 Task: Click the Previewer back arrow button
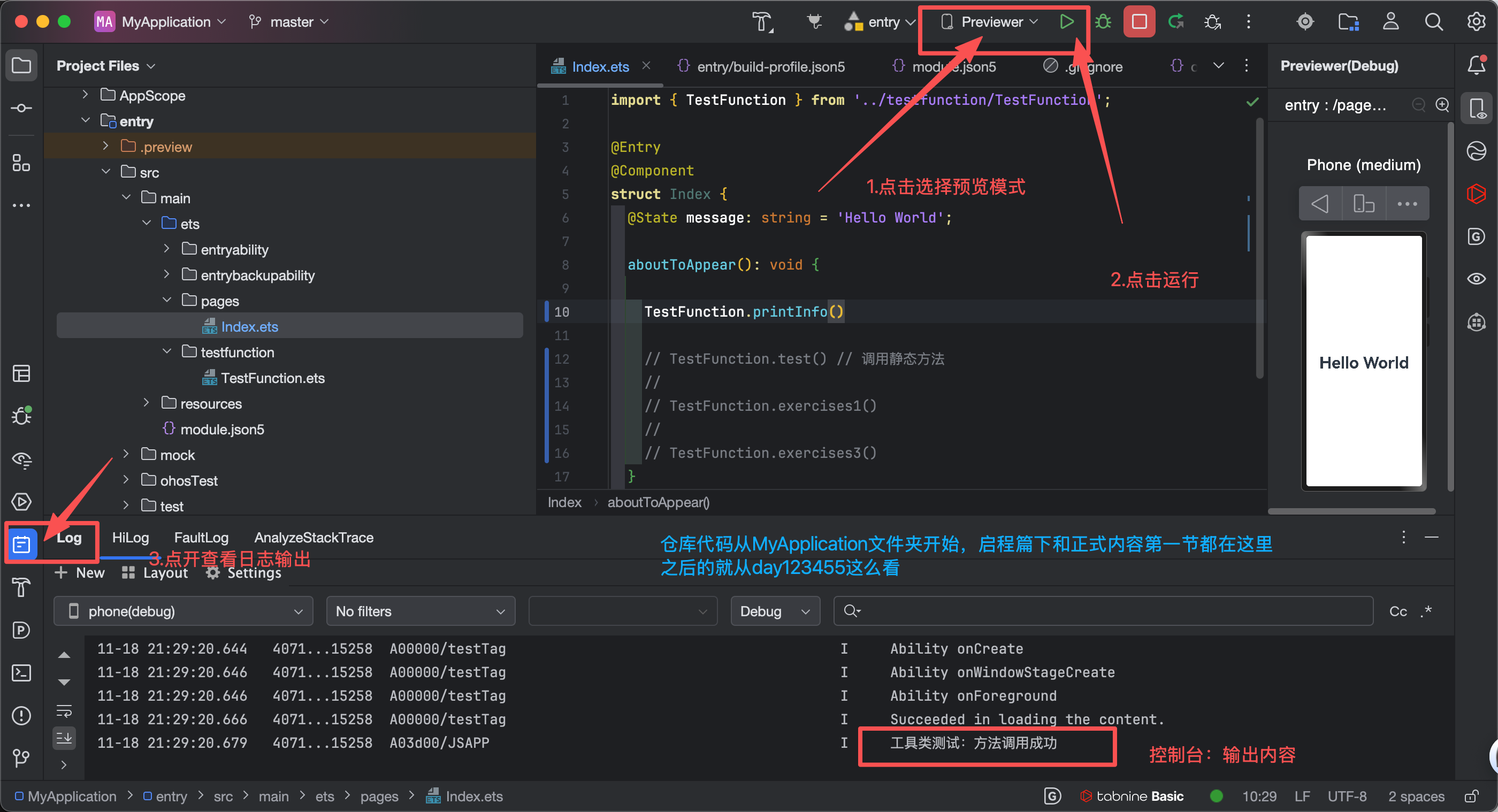[x=1320, y=203]
